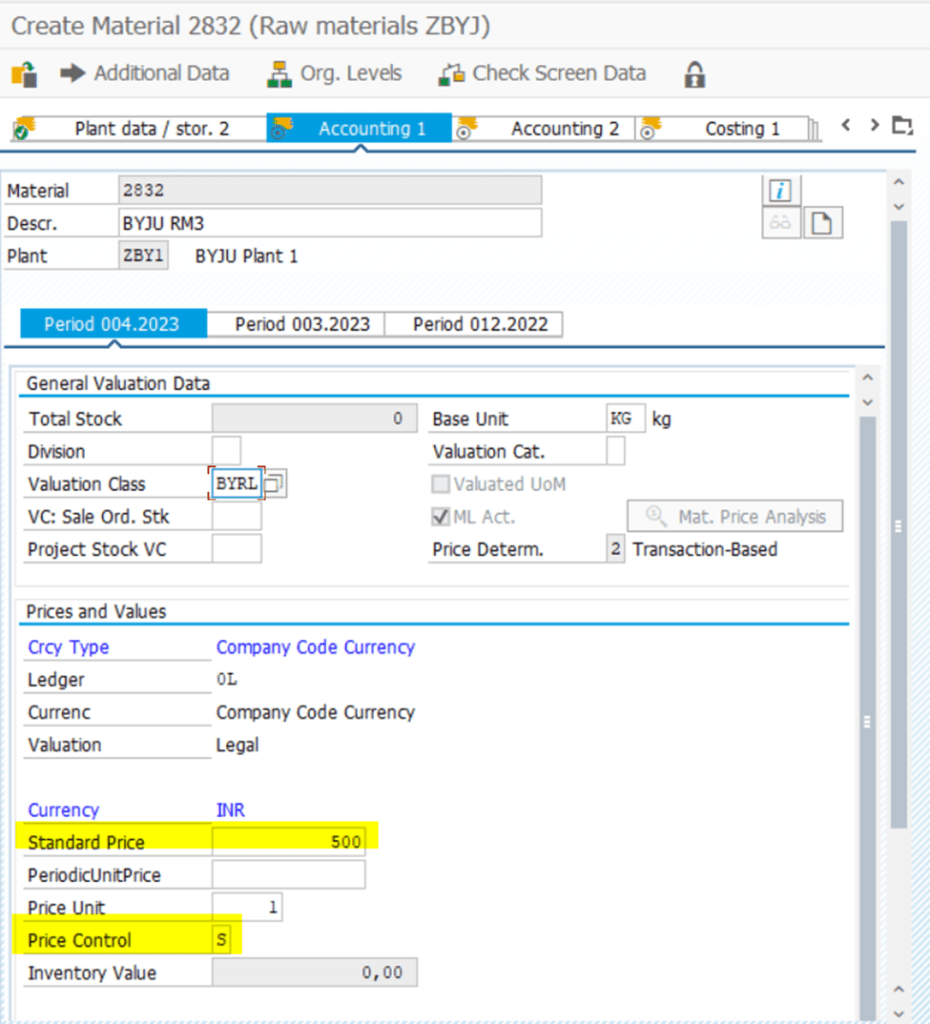930x1024 pixels.
Task: Toggle the ML Act. checkbox
Action: click(x=440, y=517)
